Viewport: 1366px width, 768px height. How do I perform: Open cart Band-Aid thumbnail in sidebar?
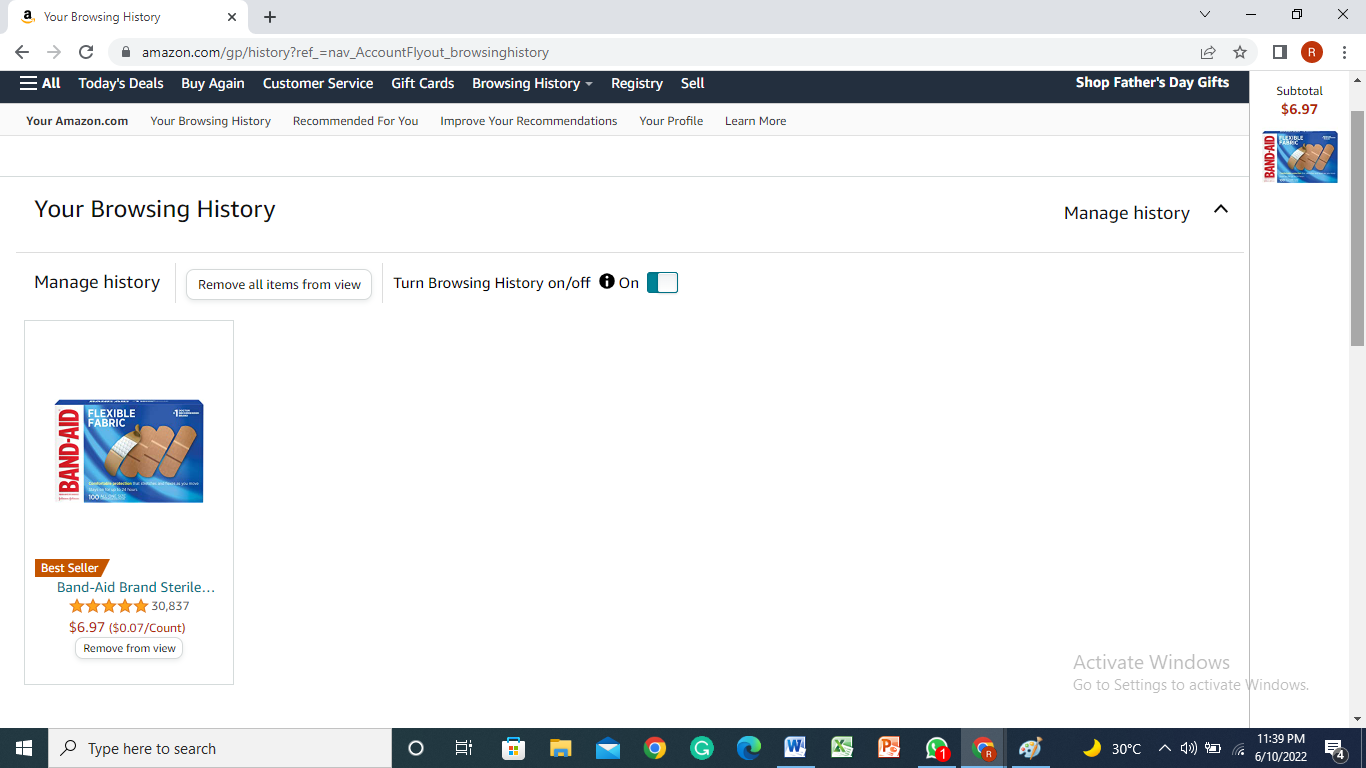[1300, 157]
